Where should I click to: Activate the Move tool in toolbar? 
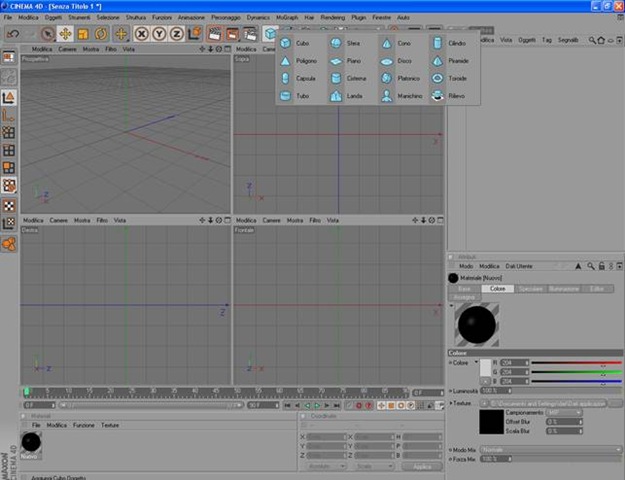click(65, 34)
